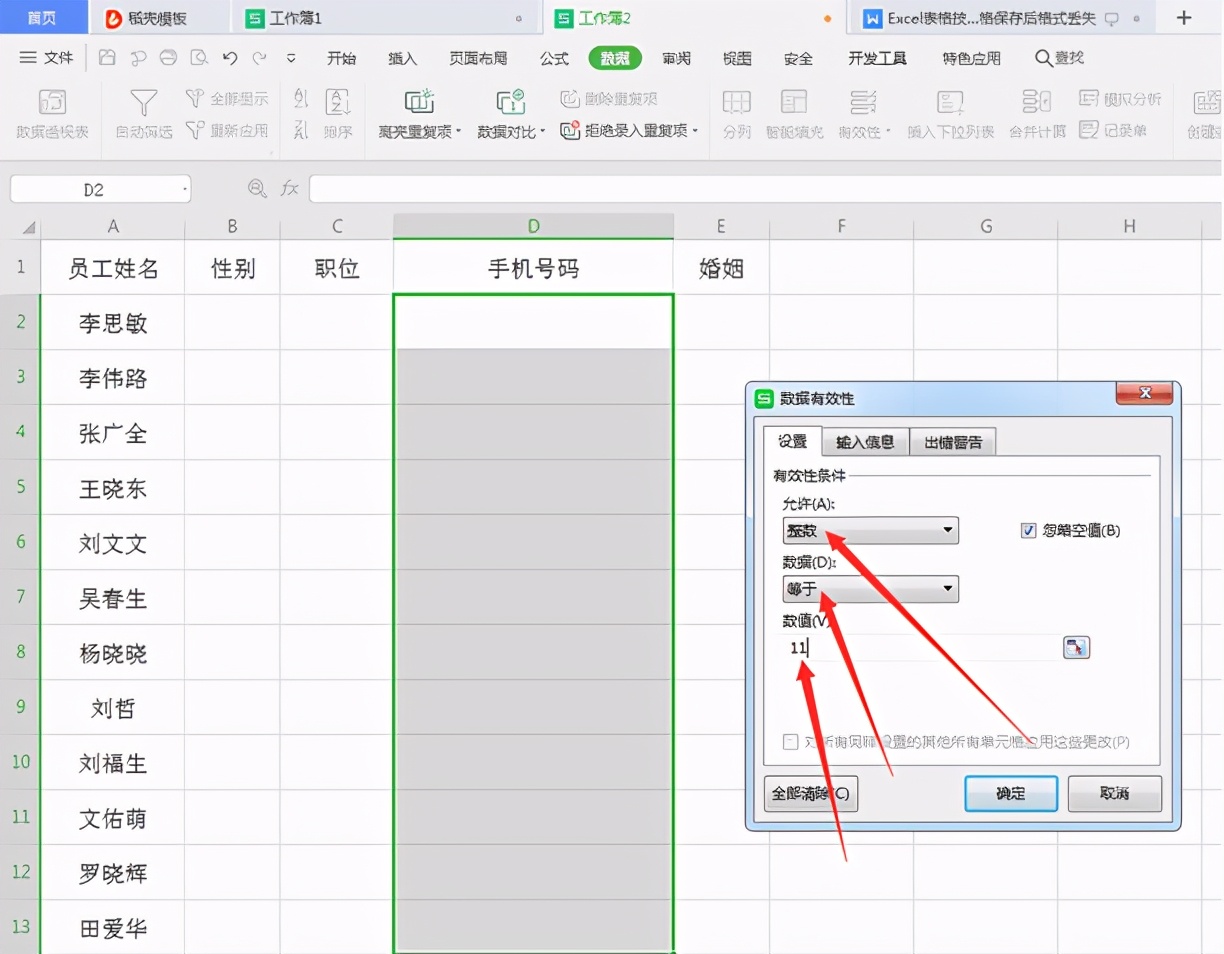Switch to the 开始 ribbon tab
This screenshot has height=954, width=1224.
(x=342, y=58)
